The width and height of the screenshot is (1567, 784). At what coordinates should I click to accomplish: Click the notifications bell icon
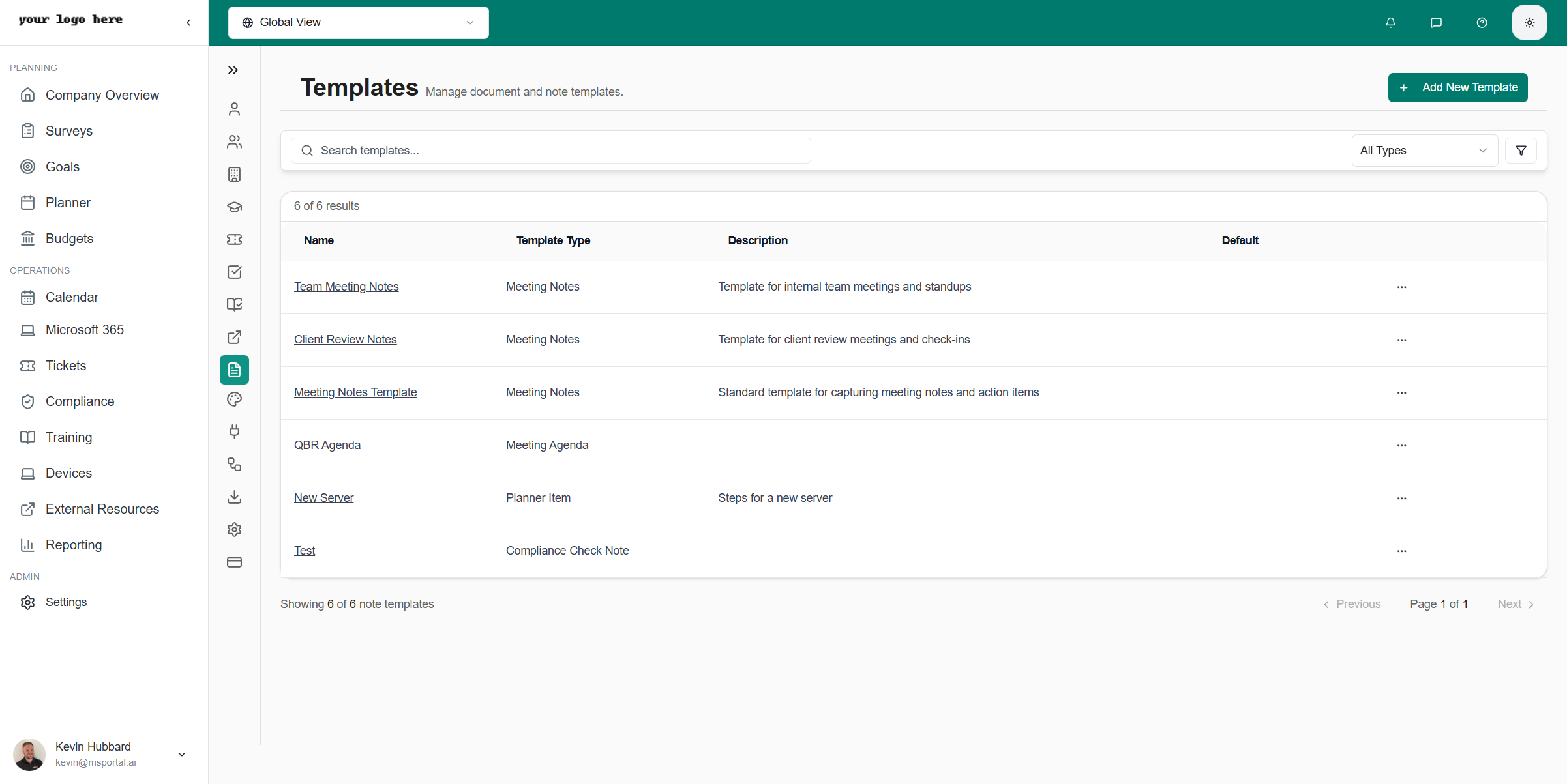pyautogui.click(x=1390, y=23)
